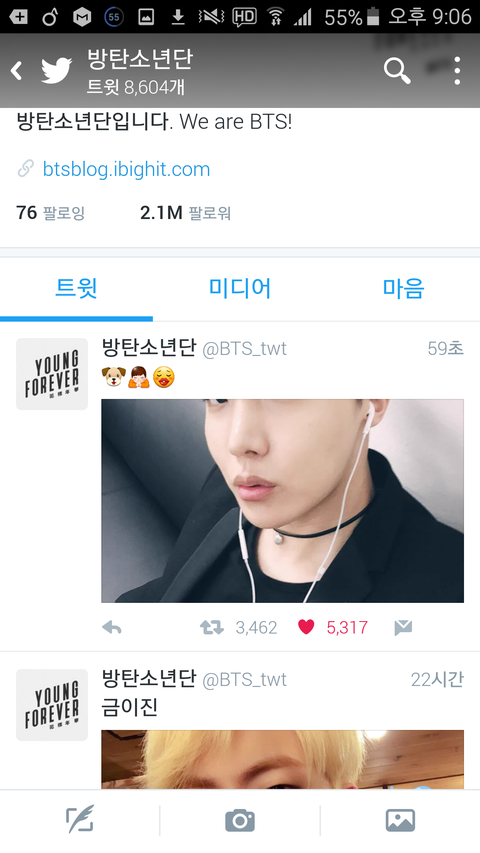View the 76 팔로잉 list
Image resolution: width=480 pixels, height=853 pixels.
pyautogui.click(x=51, y=213)
